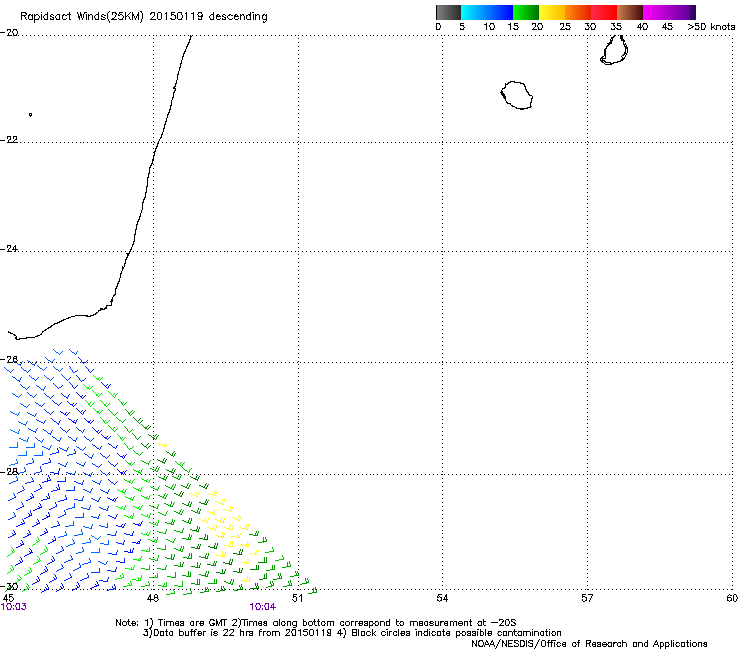Click the legend tick label "40"
The height and width of the screenshot is (650, 740).
642,27
